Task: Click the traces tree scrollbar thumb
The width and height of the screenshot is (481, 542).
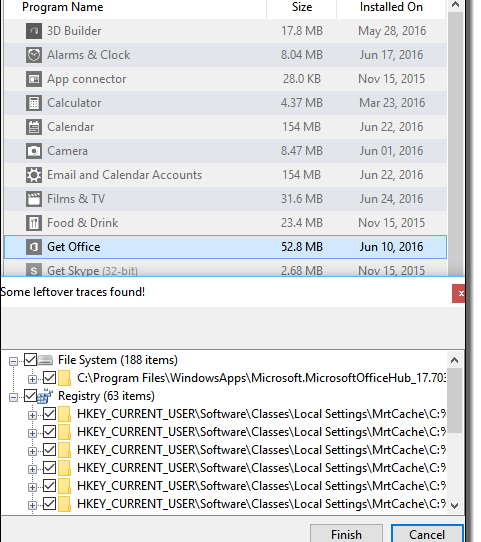Action: (x=455, y=400)
